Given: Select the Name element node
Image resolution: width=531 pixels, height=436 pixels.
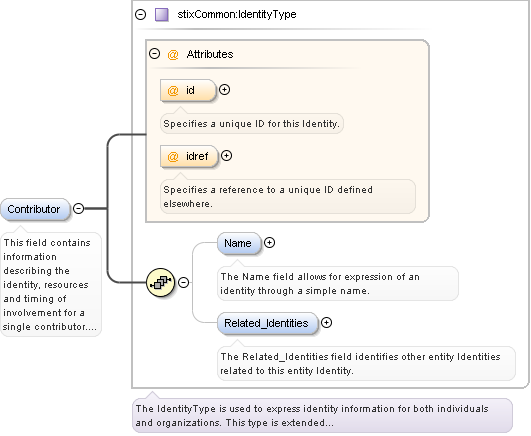Looking at the screenshot, I should click(x=239, y=243).
